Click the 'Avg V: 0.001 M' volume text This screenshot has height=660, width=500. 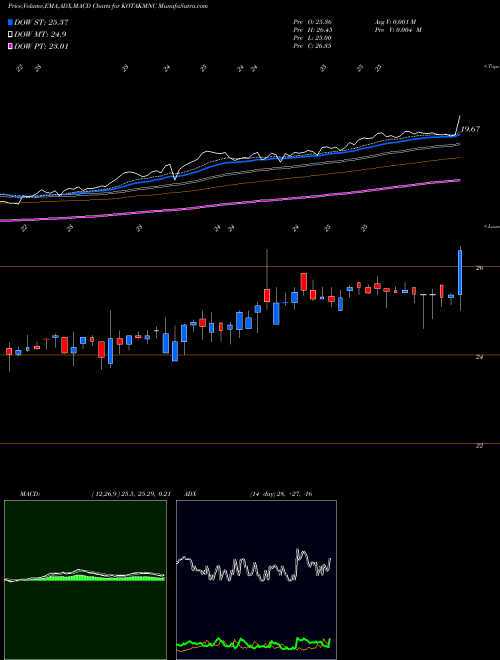[x=394, y=22]
